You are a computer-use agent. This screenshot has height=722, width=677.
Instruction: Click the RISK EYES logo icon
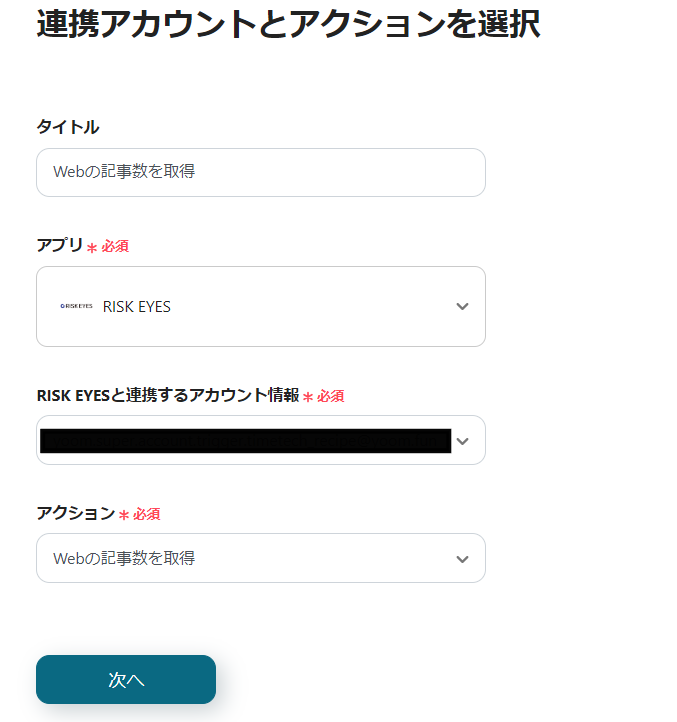pos(76,307)
